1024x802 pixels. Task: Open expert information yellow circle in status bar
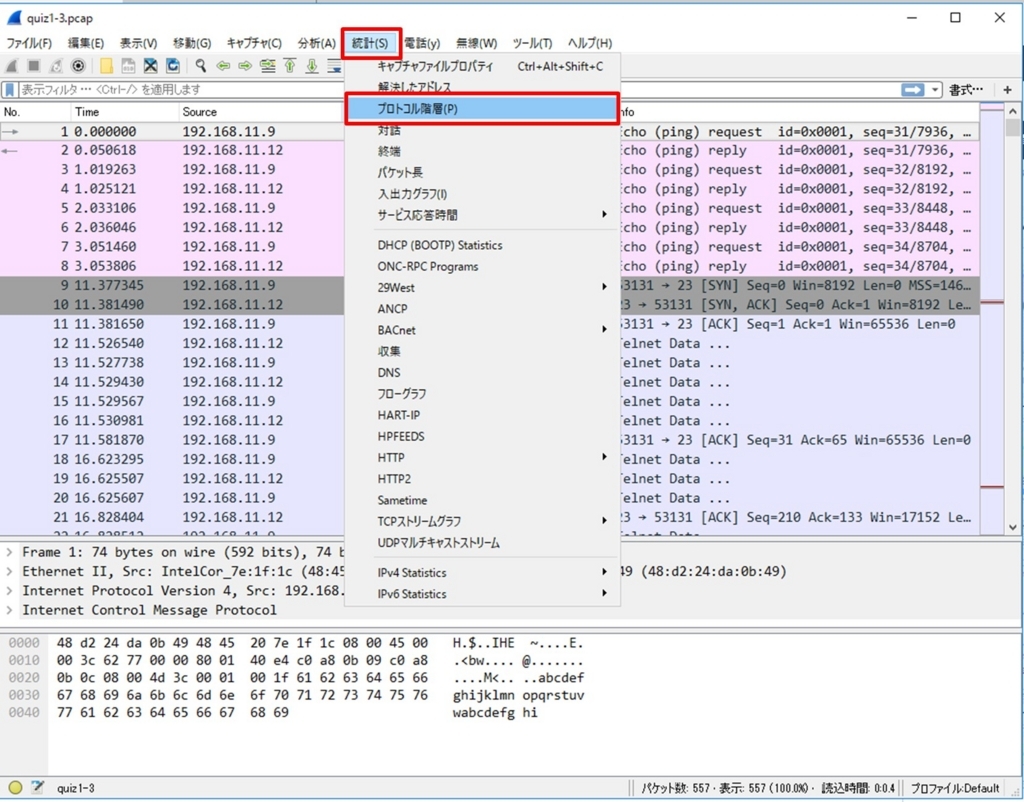pyautogui.click(x=16, y=788)
